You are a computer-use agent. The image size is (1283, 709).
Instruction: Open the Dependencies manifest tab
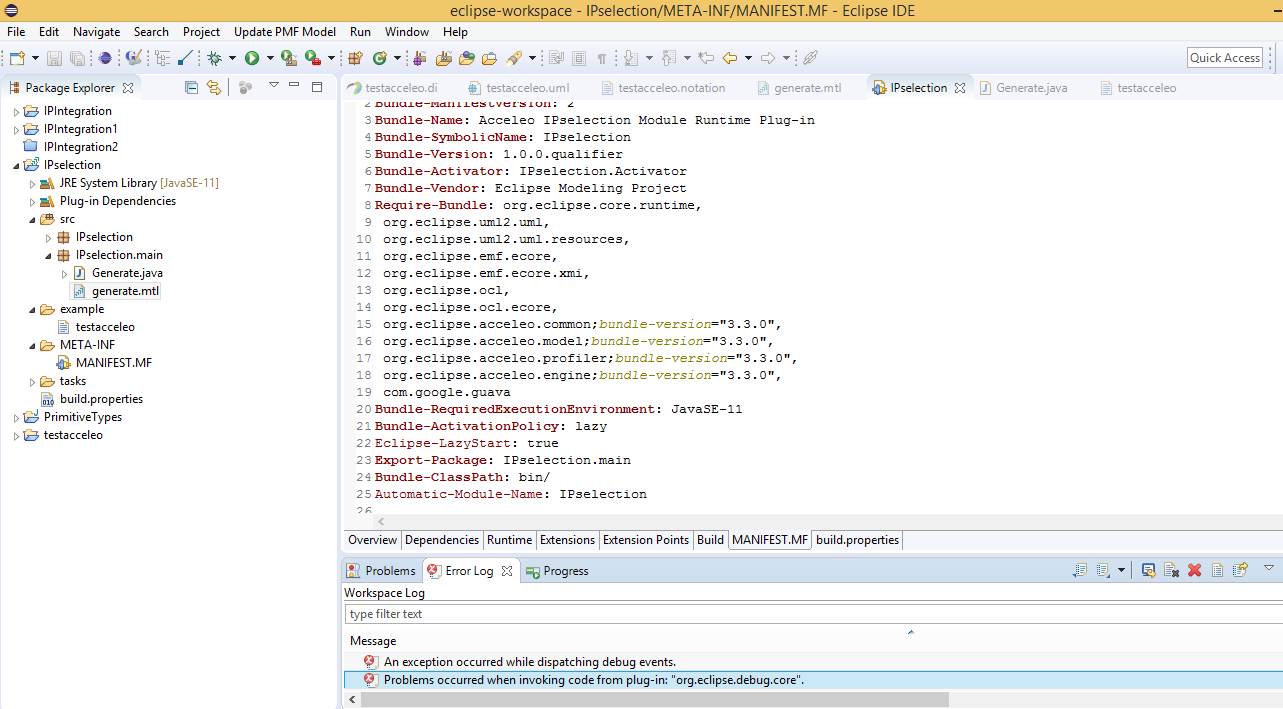(442, 540)
